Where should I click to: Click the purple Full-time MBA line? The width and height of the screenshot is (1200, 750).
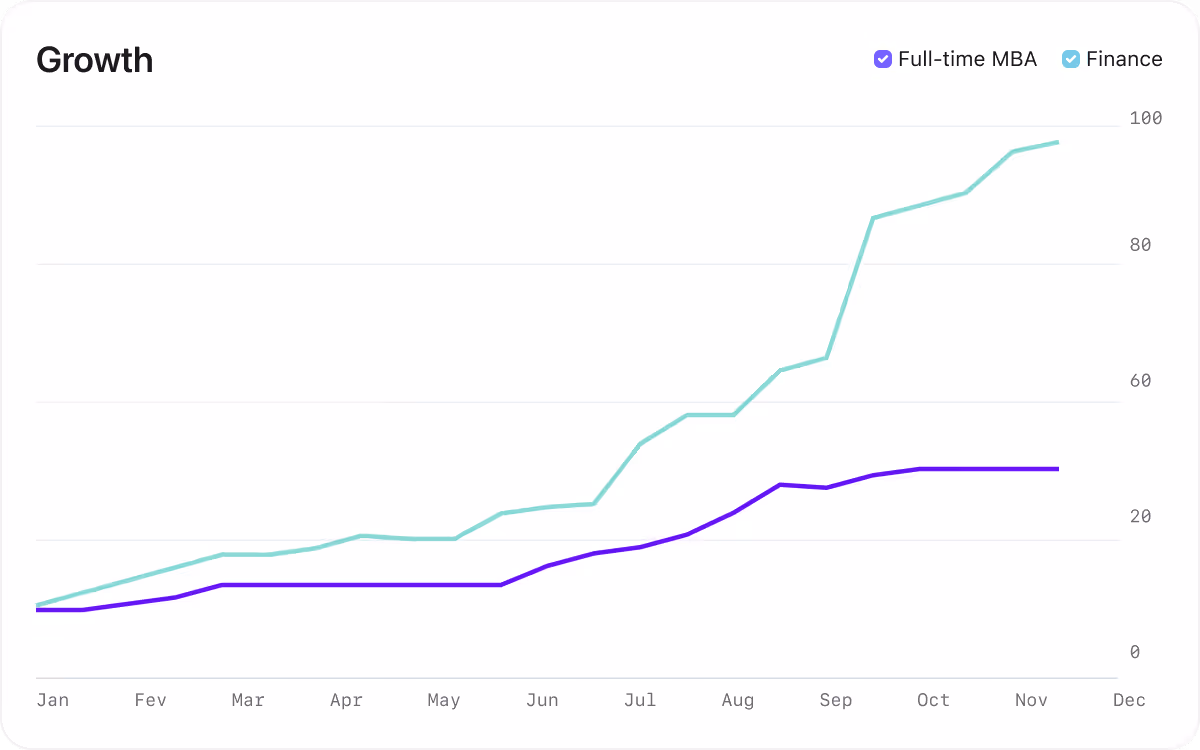(640, 546)
